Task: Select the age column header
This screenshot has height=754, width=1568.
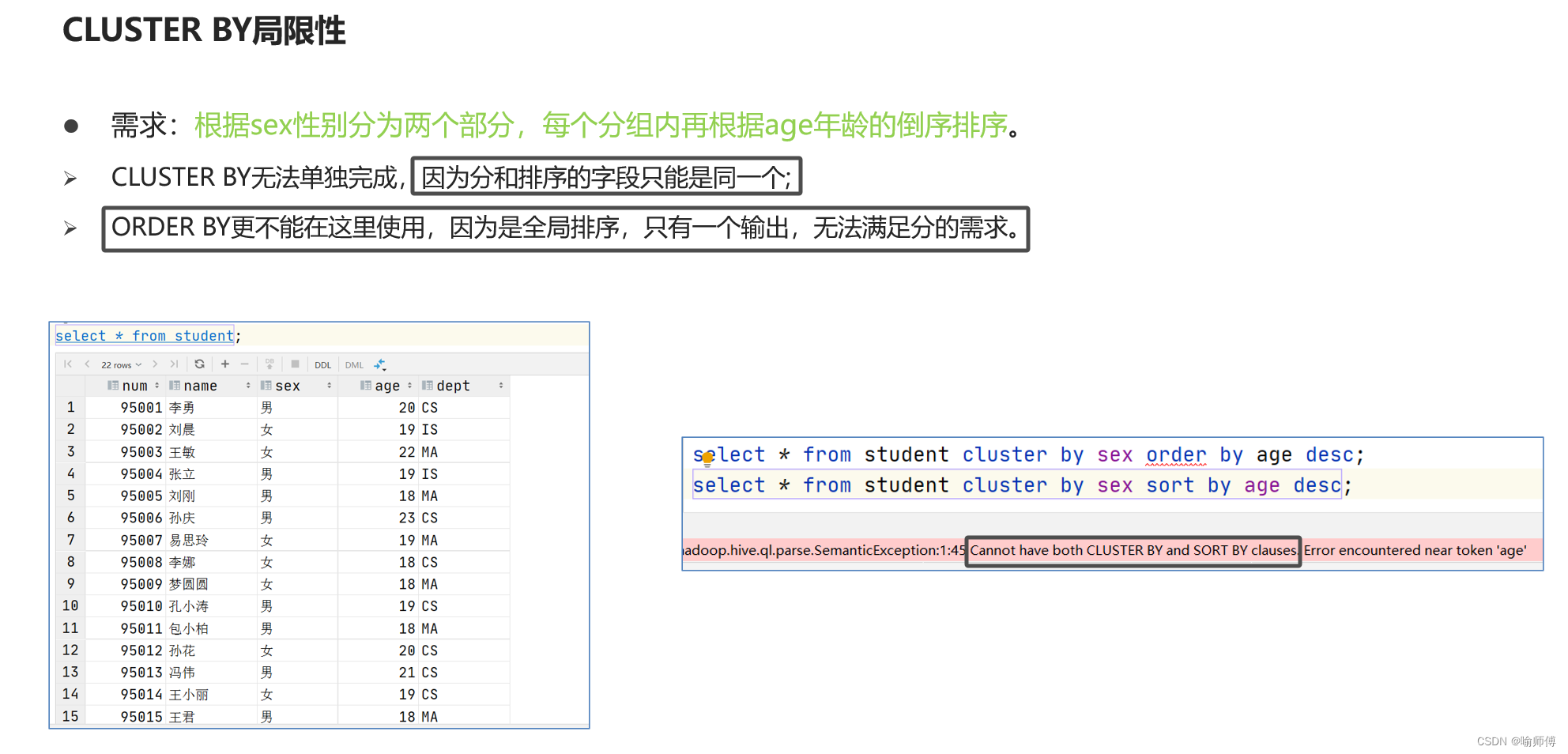Action: pyautogui.click(x=379, y=386)
